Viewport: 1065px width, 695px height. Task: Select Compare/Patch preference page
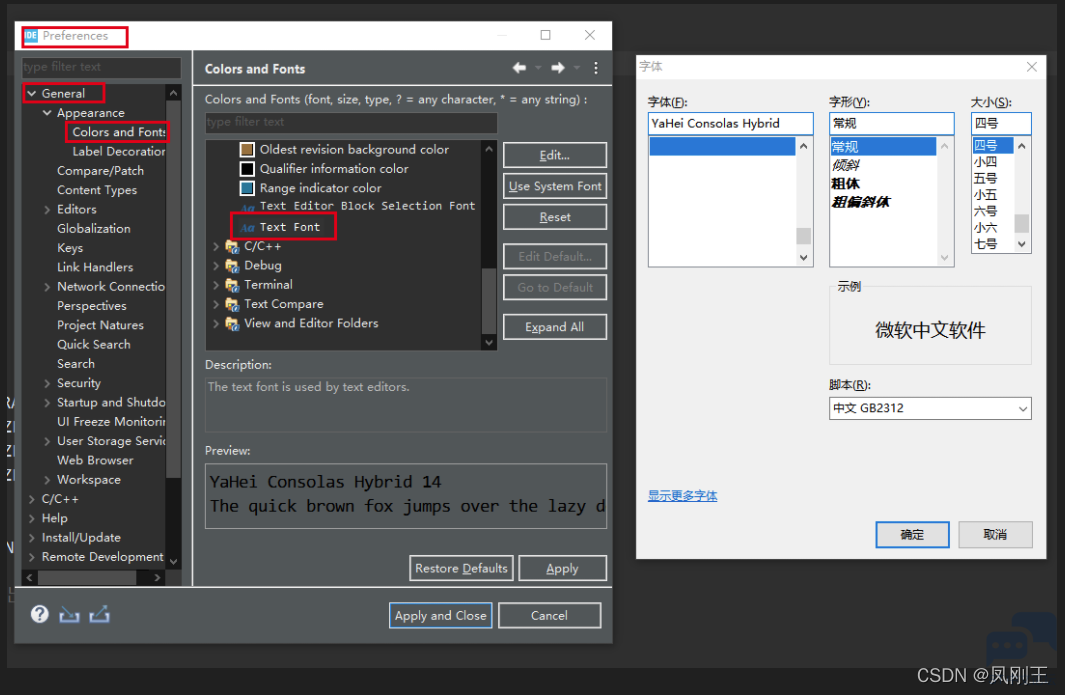click(101, 171)
